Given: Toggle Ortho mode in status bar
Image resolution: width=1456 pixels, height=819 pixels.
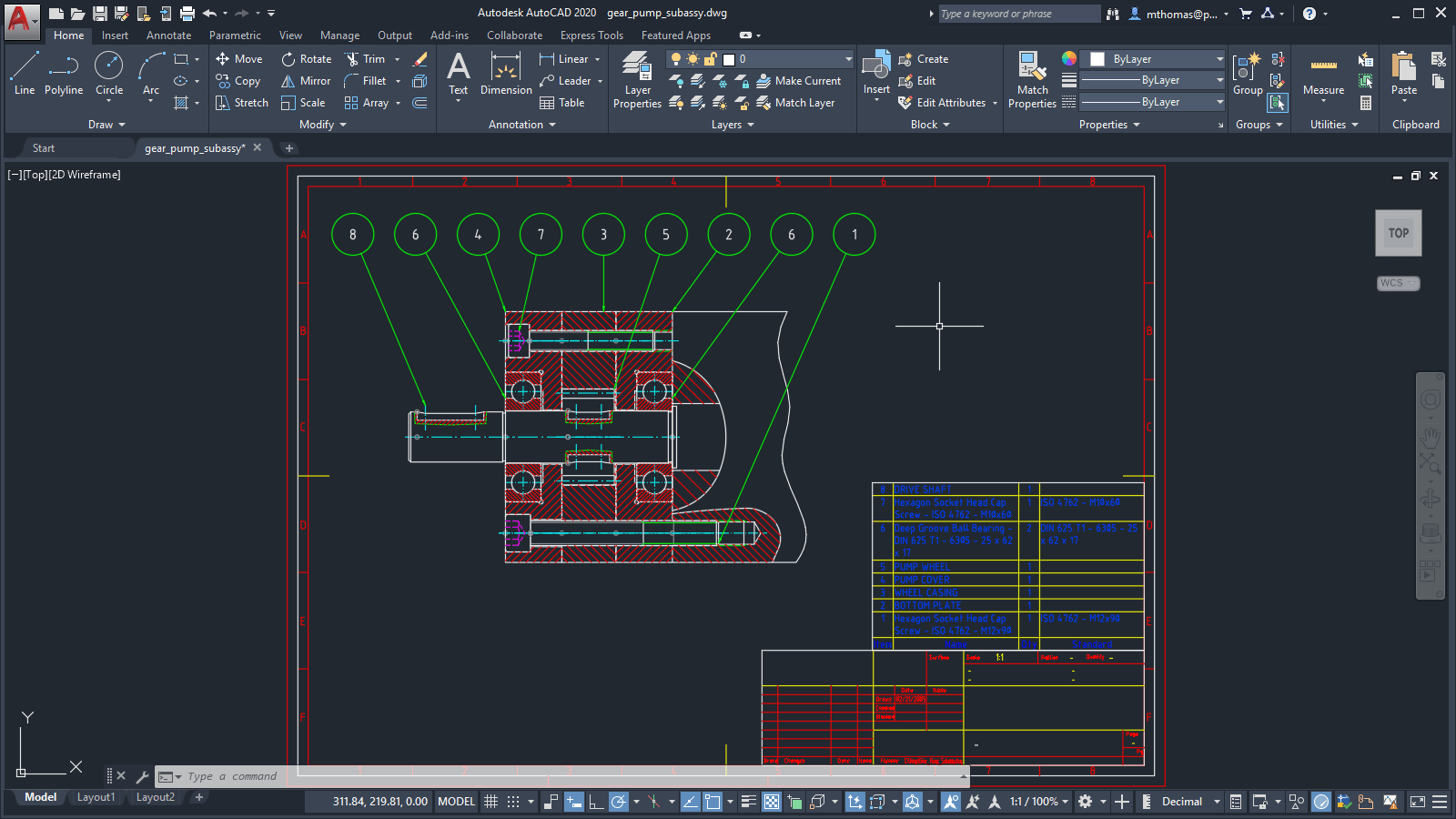Looking at the screenshot, I should pos(596,802).
